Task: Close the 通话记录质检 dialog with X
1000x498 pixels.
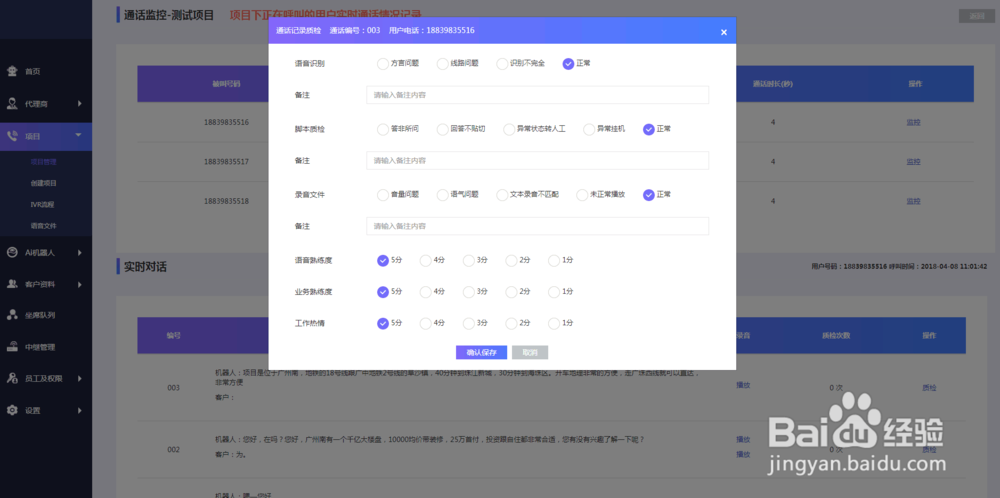Action: click(x=724, y=32)
